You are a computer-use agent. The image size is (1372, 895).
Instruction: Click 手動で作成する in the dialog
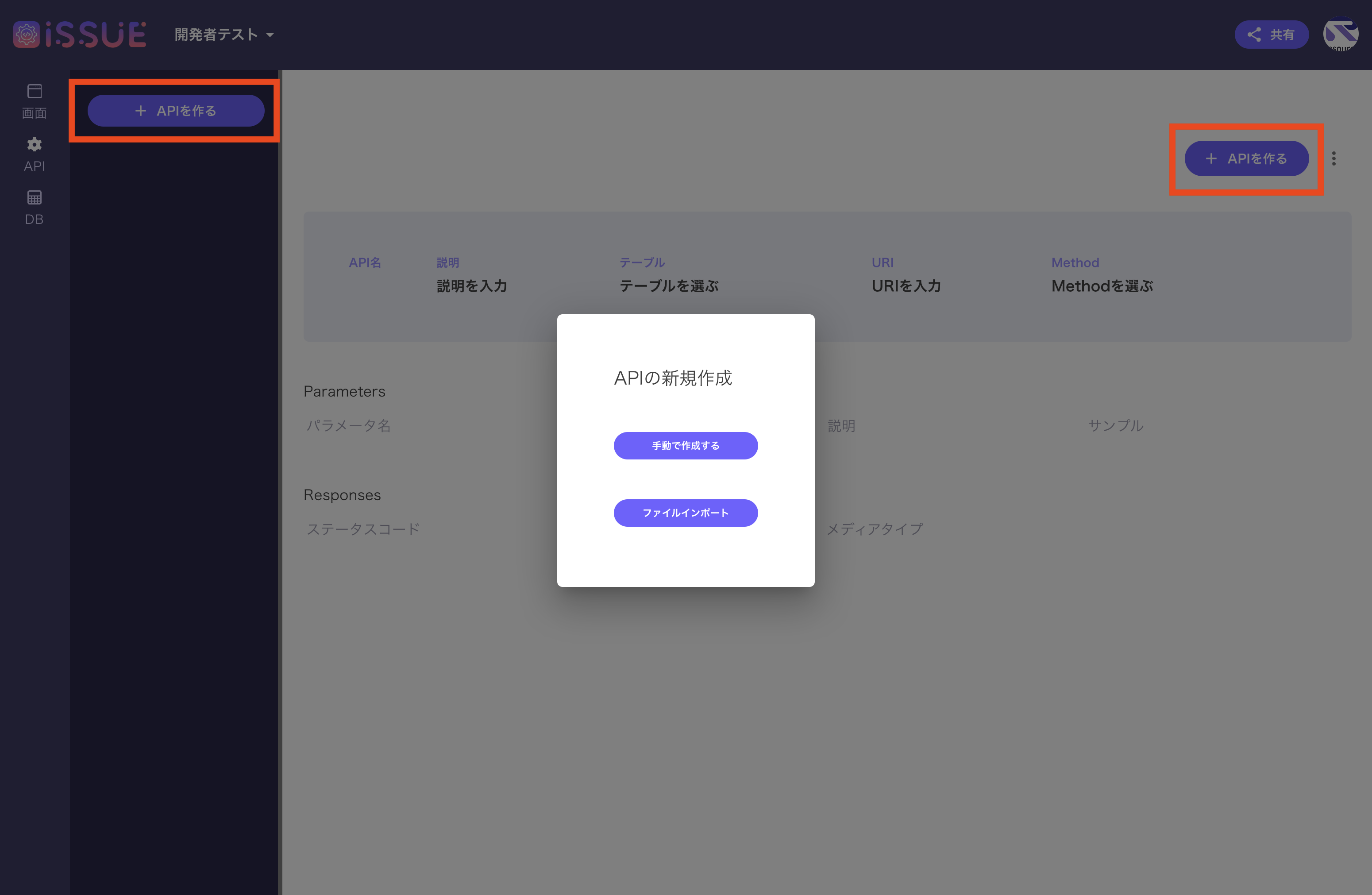tap(686, 446)
